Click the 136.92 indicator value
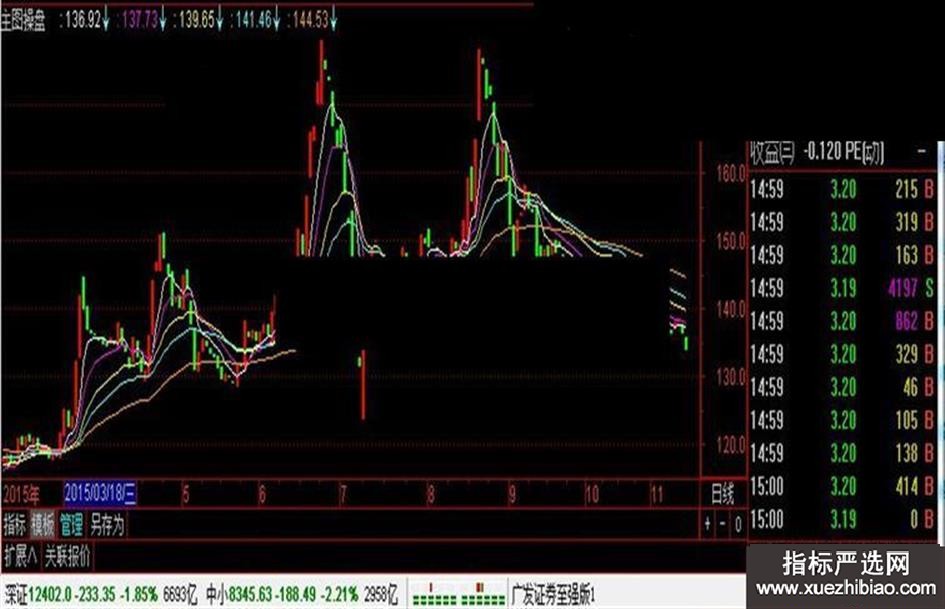 [x=84, y=20]
